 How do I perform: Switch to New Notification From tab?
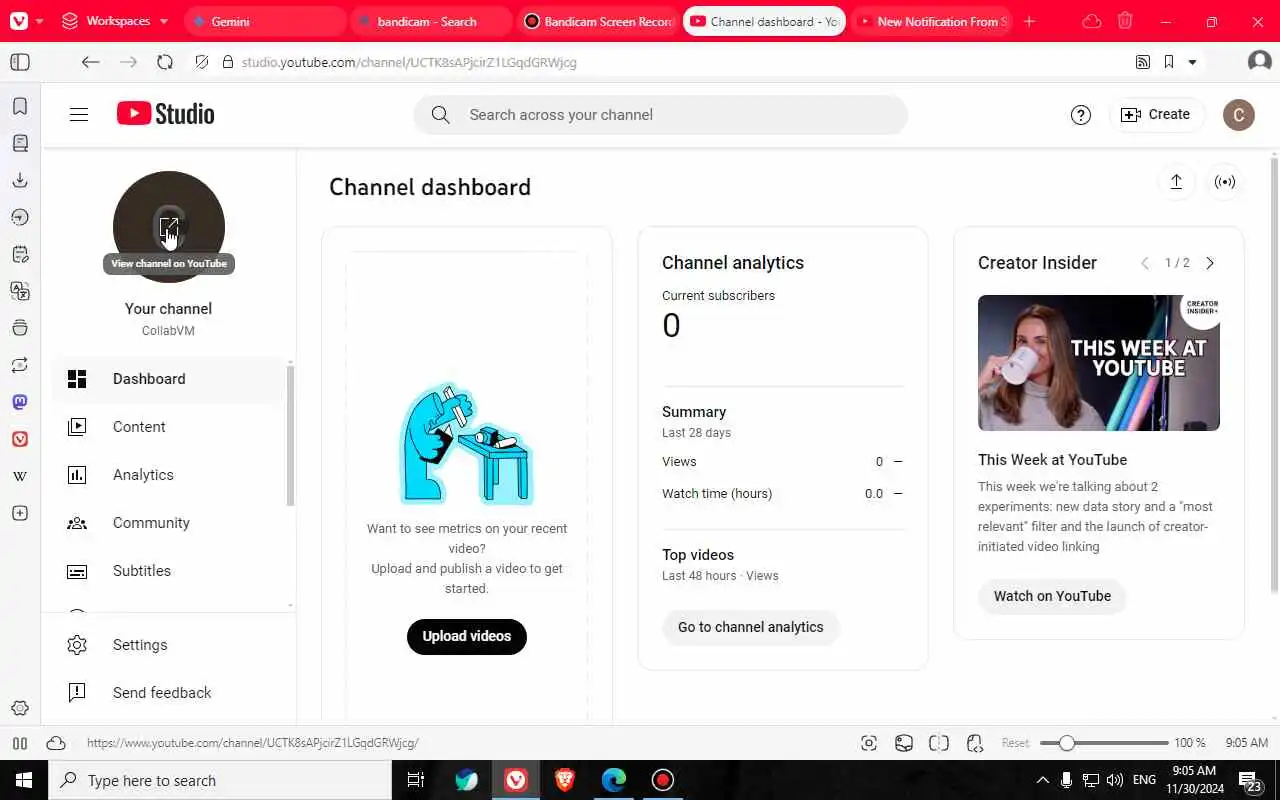click(x=930, y=21)
